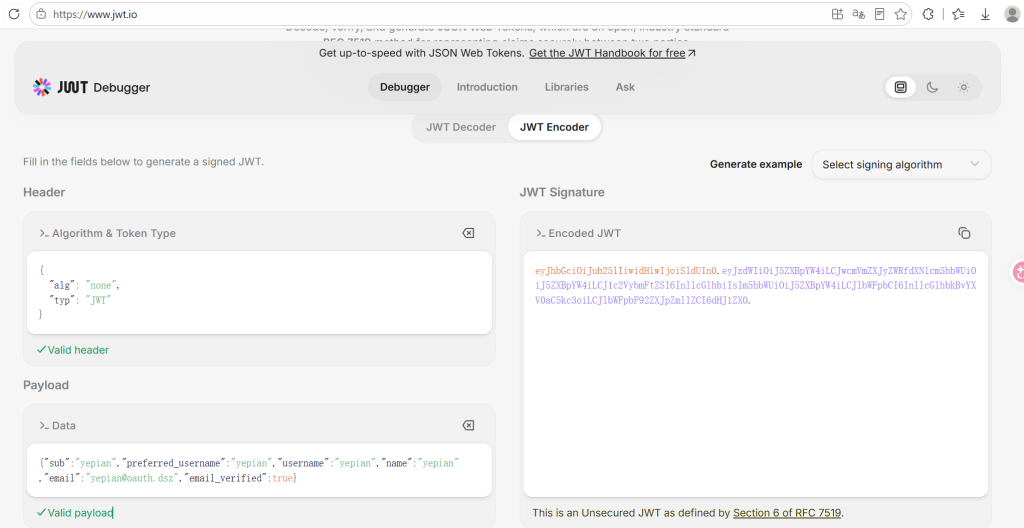Image resolution: width=1024 pixels, height=528 pixels.
Task: Click the Data panel terminal icon
Action: [x=44, y=425]
